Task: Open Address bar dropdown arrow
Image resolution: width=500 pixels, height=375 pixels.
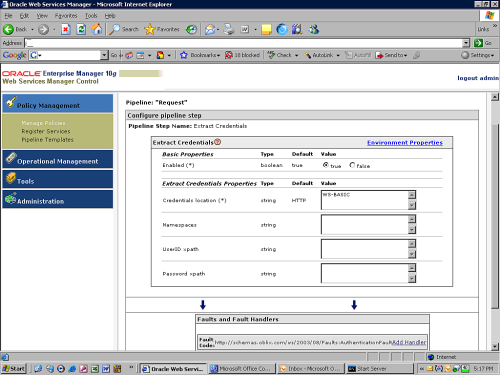Action: point(466,43)
